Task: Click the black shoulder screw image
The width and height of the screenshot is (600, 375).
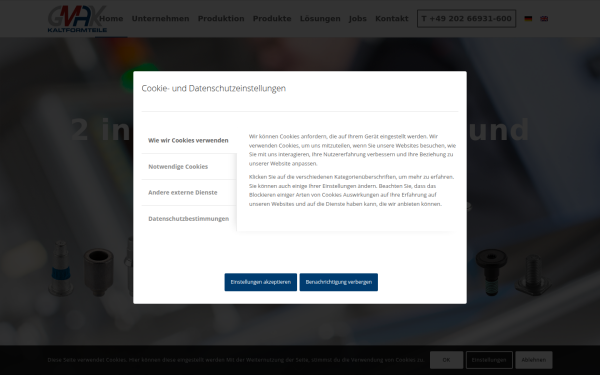Action: point(491,272)
